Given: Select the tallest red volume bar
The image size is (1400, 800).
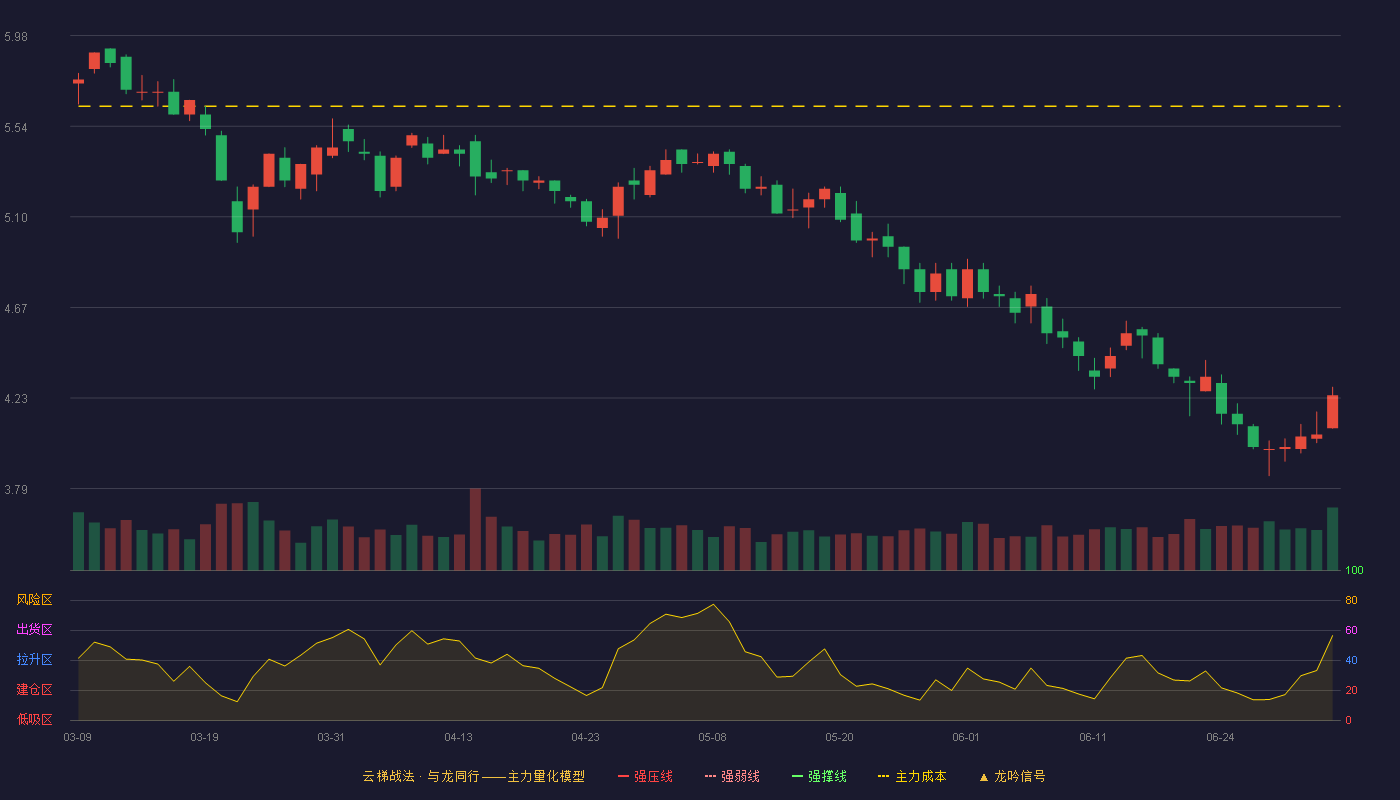Looking at the screenshot, I should pos(475,529).
